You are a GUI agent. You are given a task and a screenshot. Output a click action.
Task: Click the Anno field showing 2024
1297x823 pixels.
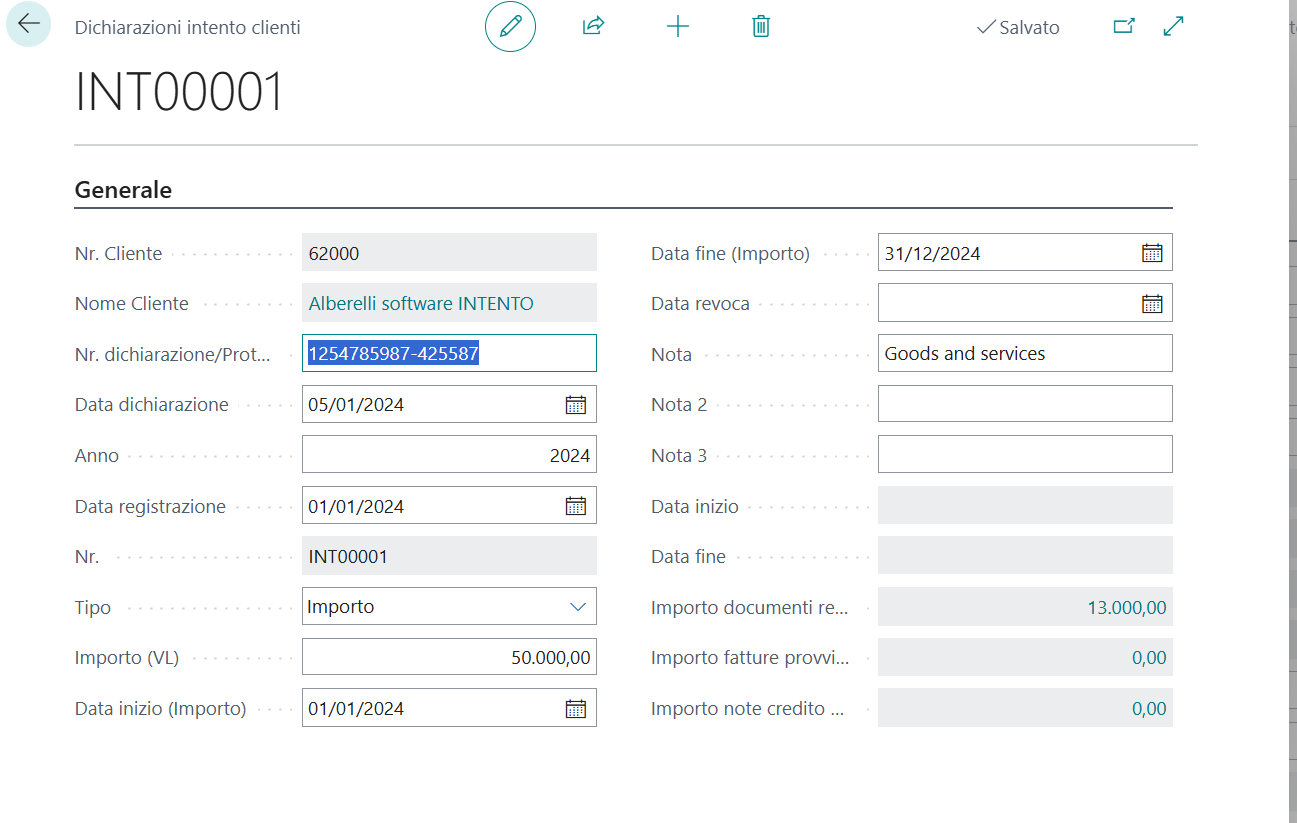(x=449, y=456)
